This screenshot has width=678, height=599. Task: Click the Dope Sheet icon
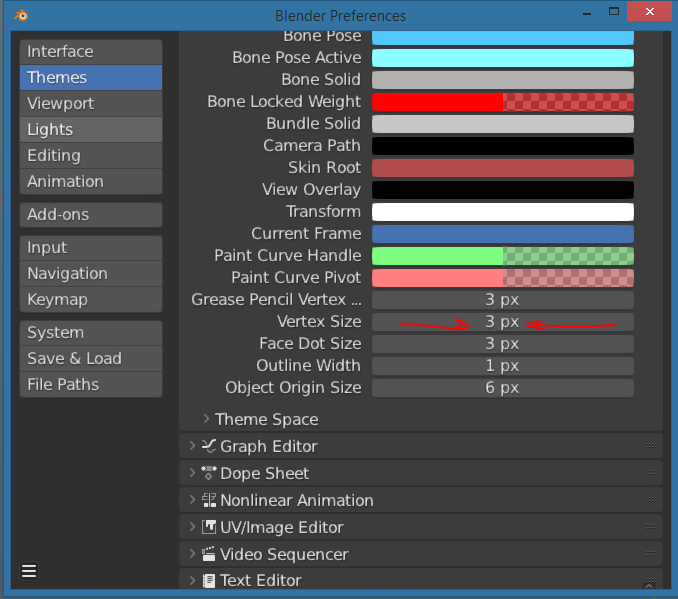(x=209, y=473)
